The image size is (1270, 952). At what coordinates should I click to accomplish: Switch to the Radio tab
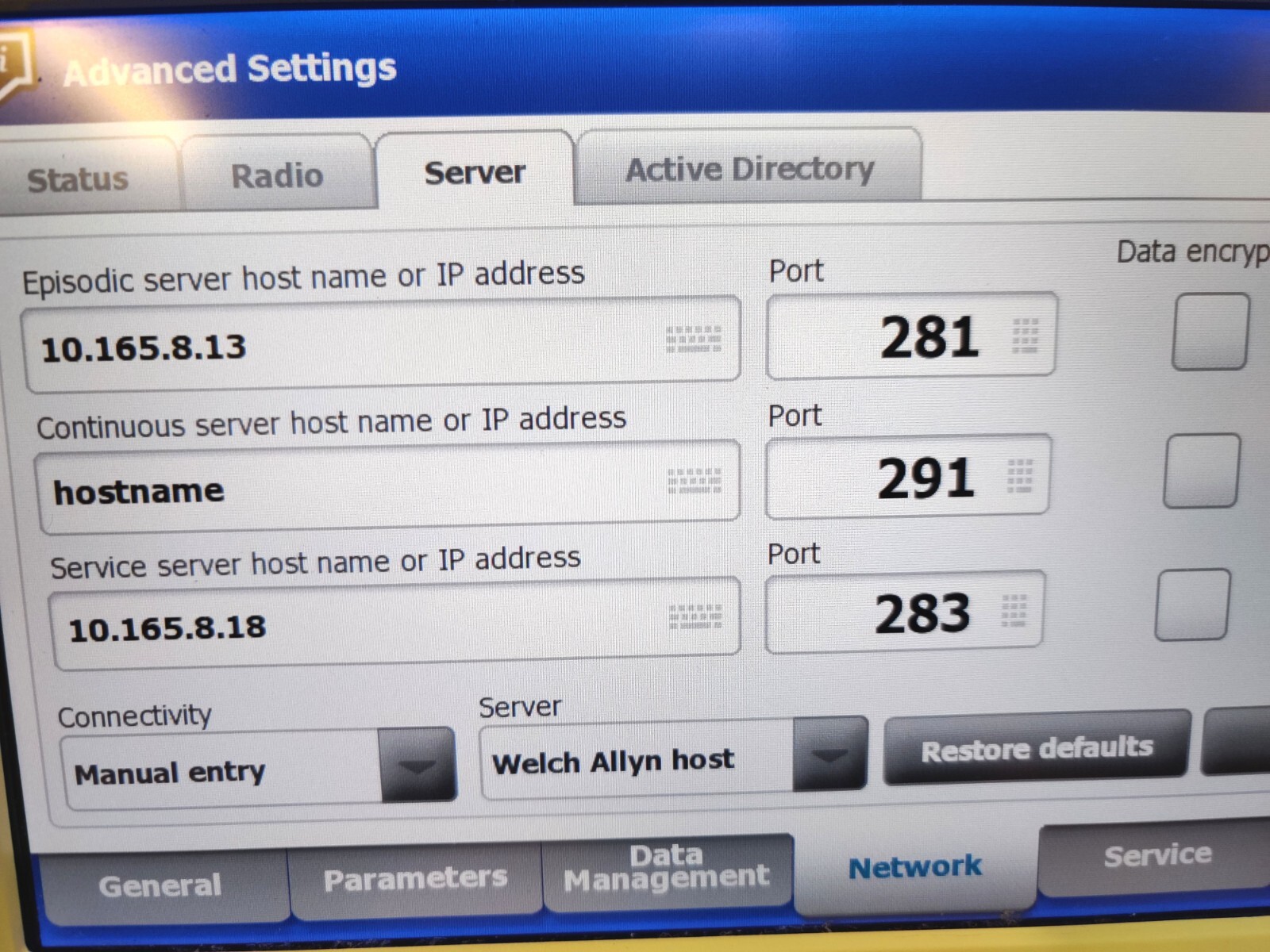pos(276,175)
